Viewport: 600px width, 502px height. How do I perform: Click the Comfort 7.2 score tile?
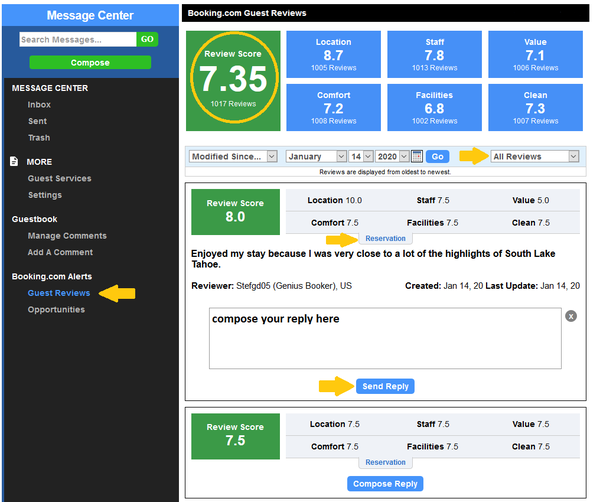coord(333,108)
